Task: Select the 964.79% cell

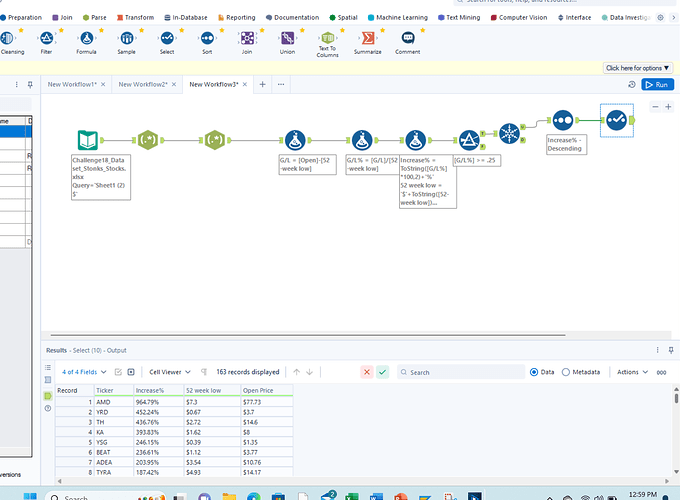Action: 159,402
